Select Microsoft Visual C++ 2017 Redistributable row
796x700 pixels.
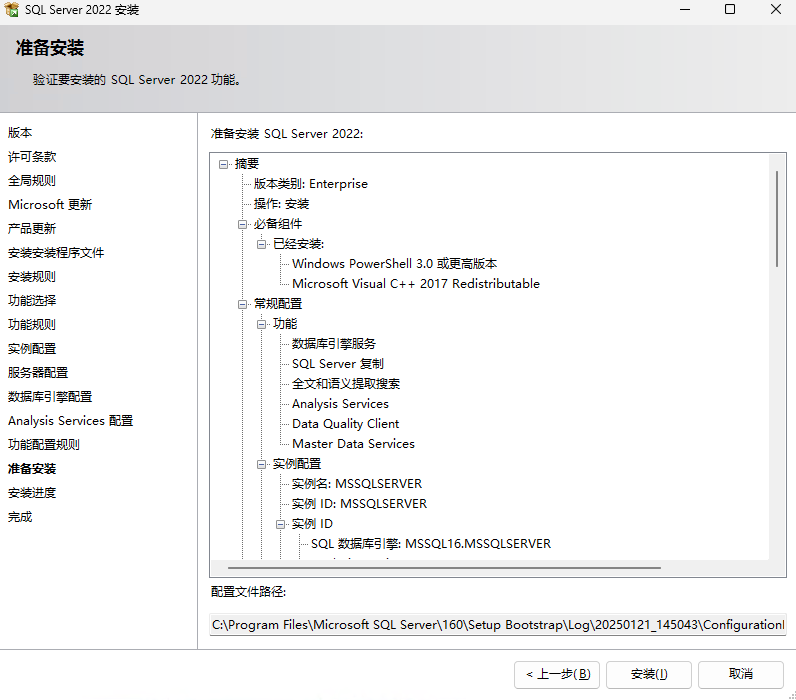tap(416, 283)
